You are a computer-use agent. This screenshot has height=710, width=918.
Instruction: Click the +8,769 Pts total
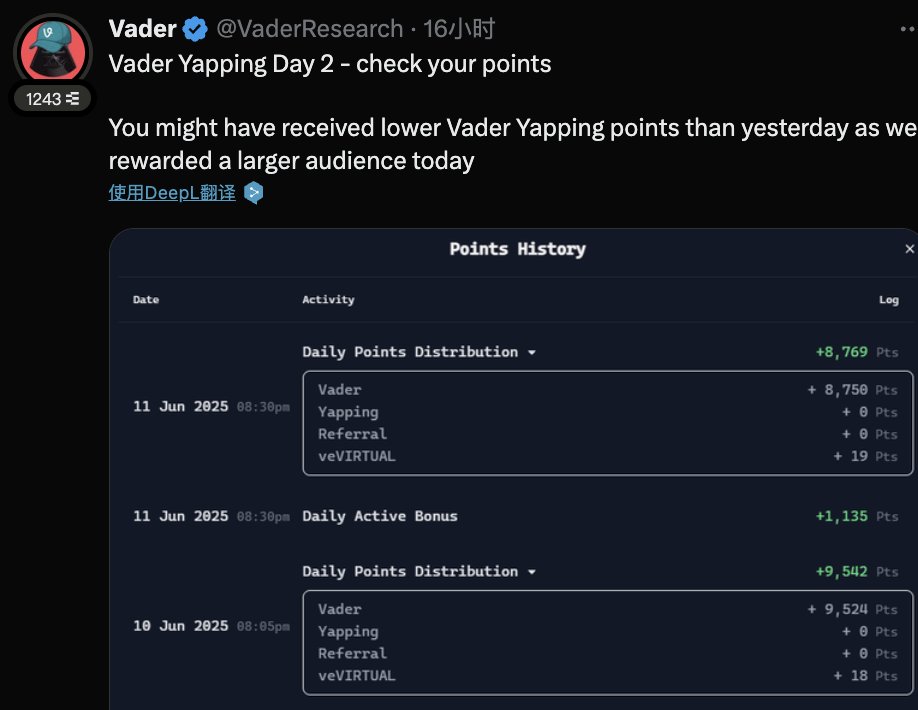point(857,352)
